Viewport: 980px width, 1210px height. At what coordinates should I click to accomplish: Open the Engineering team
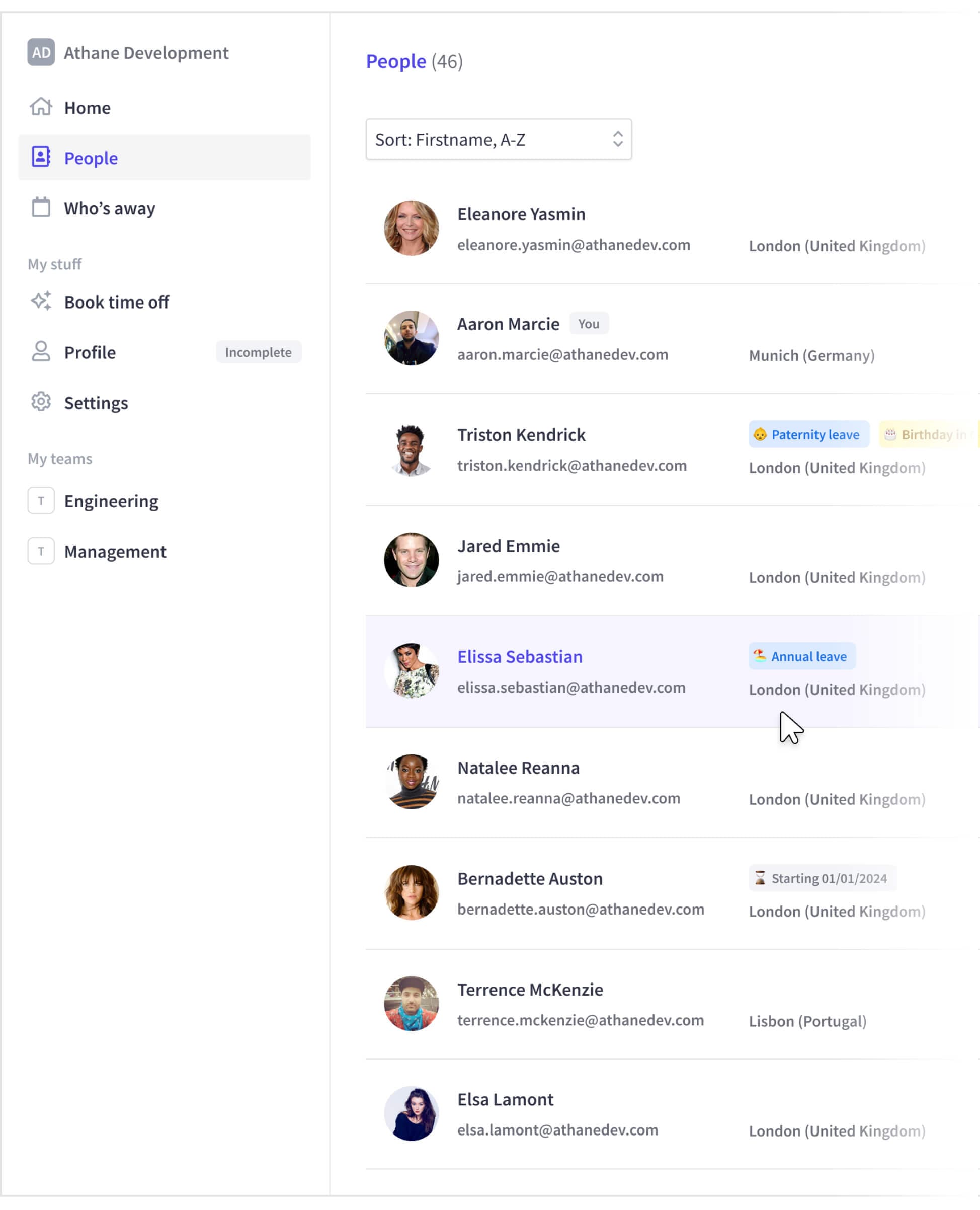165,501
